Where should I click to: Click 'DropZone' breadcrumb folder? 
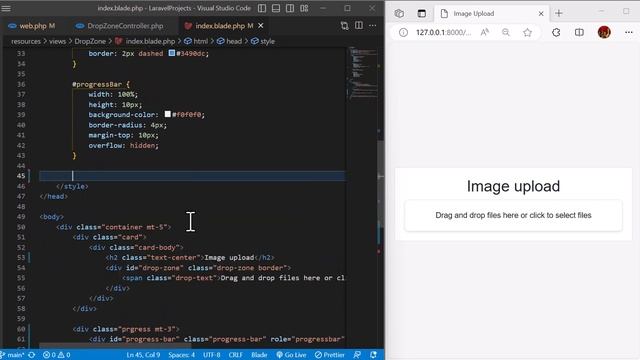click(x=90, y=41)
